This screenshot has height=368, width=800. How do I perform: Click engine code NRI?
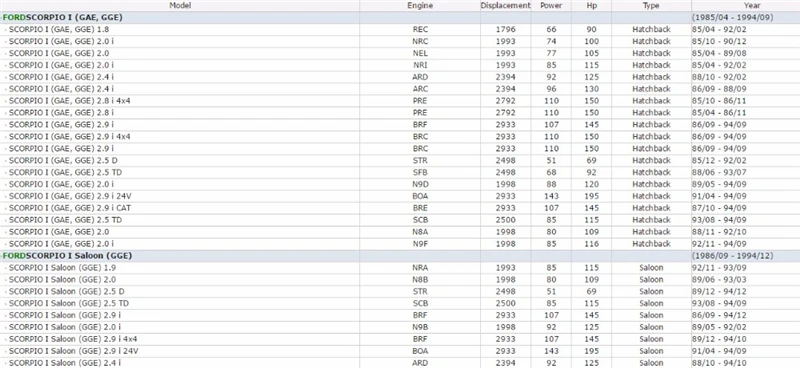click(420, 65)
